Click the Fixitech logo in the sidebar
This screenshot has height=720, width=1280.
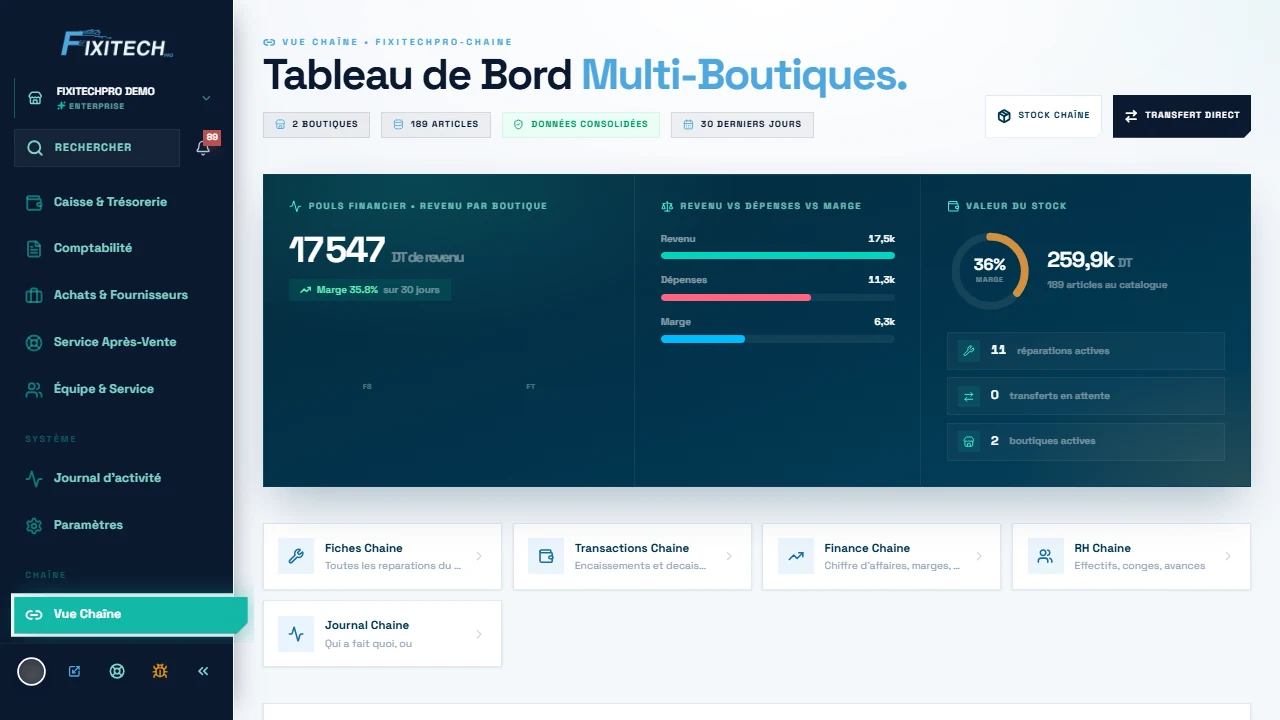(x=117, y=43)
